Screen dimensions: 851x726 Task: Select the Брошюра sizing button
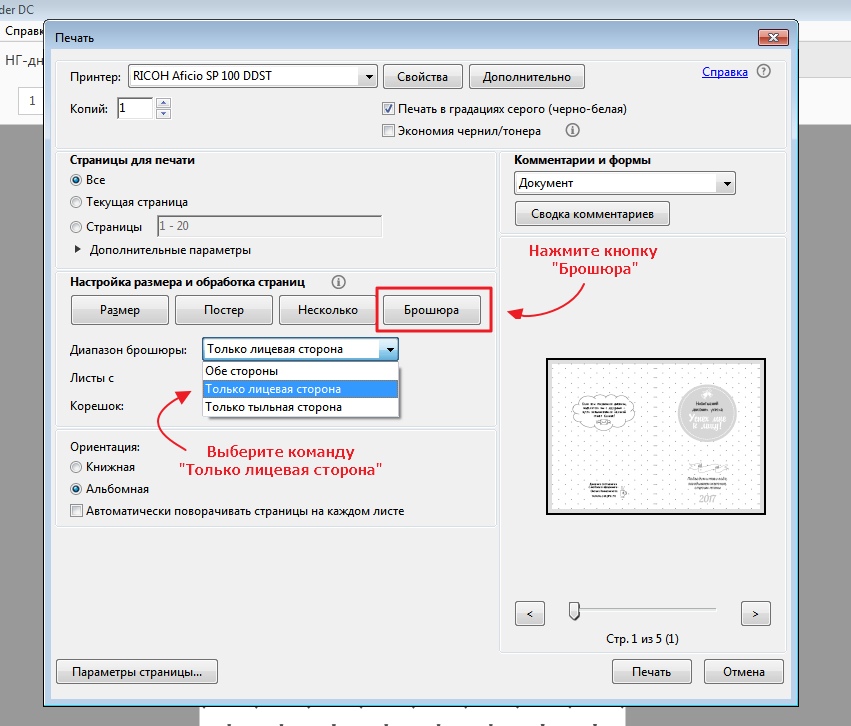coord(431,310)
